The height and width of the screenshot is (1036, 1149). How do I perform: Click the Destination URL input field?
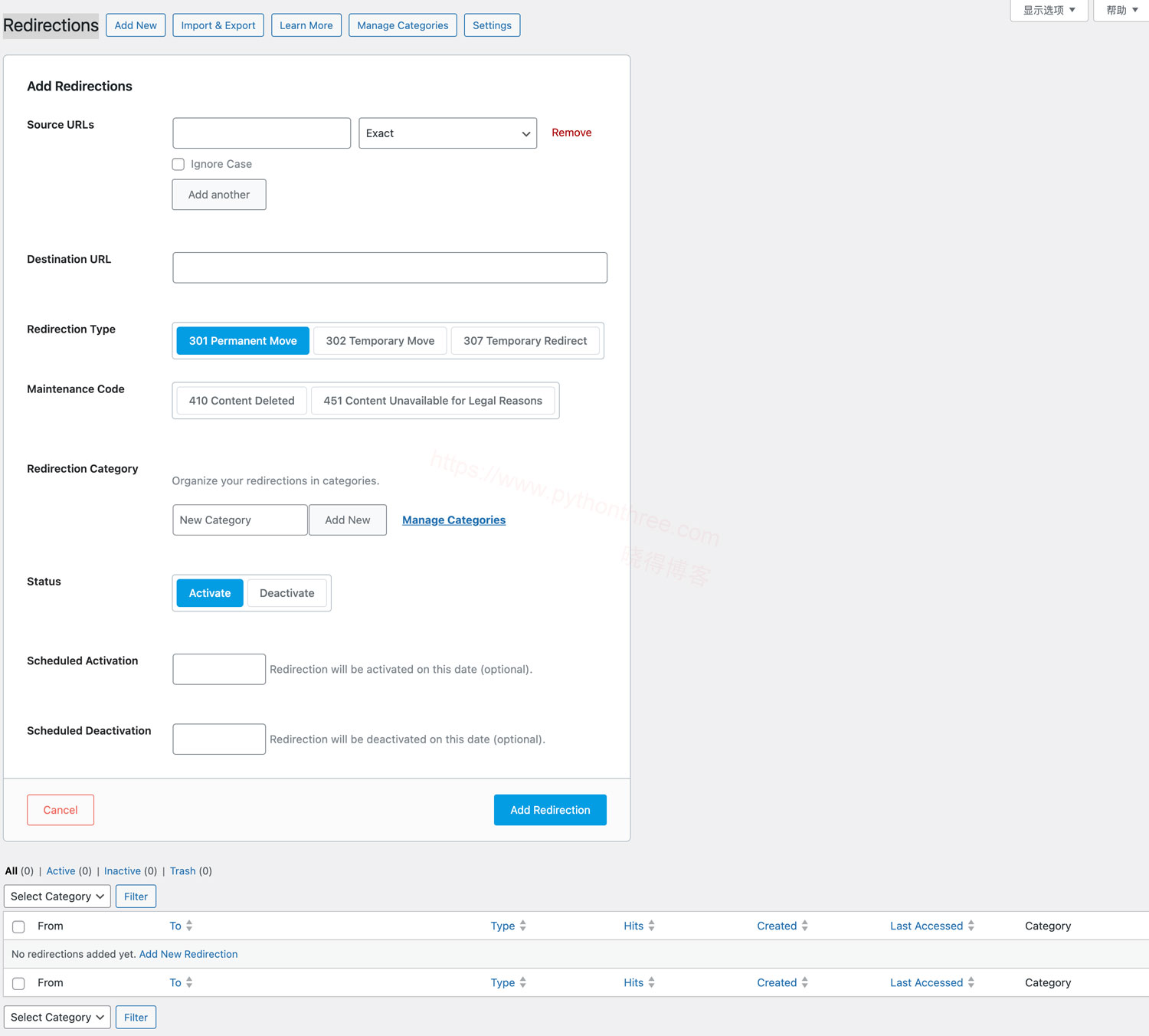point(390,267)
